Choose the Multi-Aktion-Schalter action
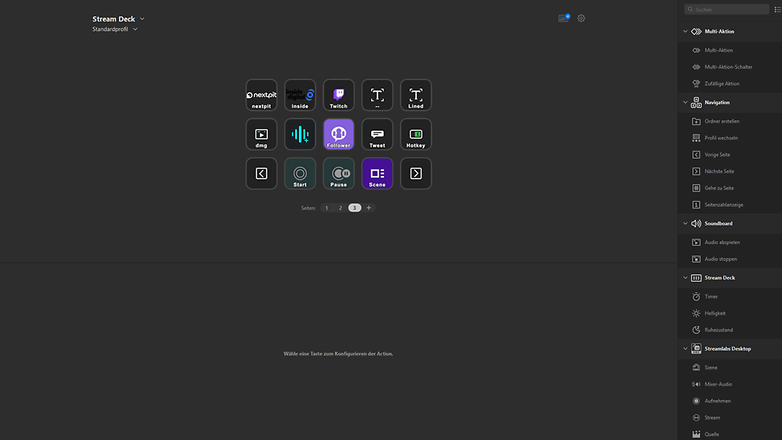Viewport: 782px width, 440px height. point(730,67)
